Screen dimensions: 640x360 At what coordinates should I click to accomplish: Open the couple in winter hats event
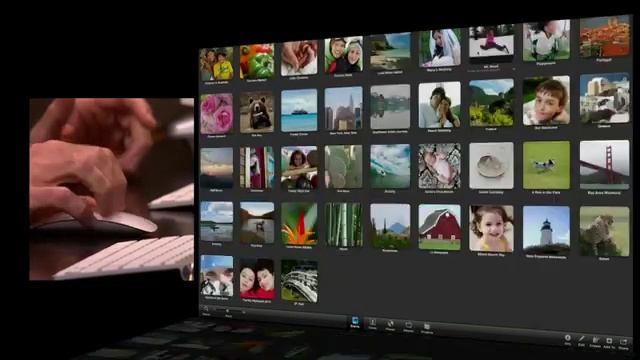click(x=344, y=55)
